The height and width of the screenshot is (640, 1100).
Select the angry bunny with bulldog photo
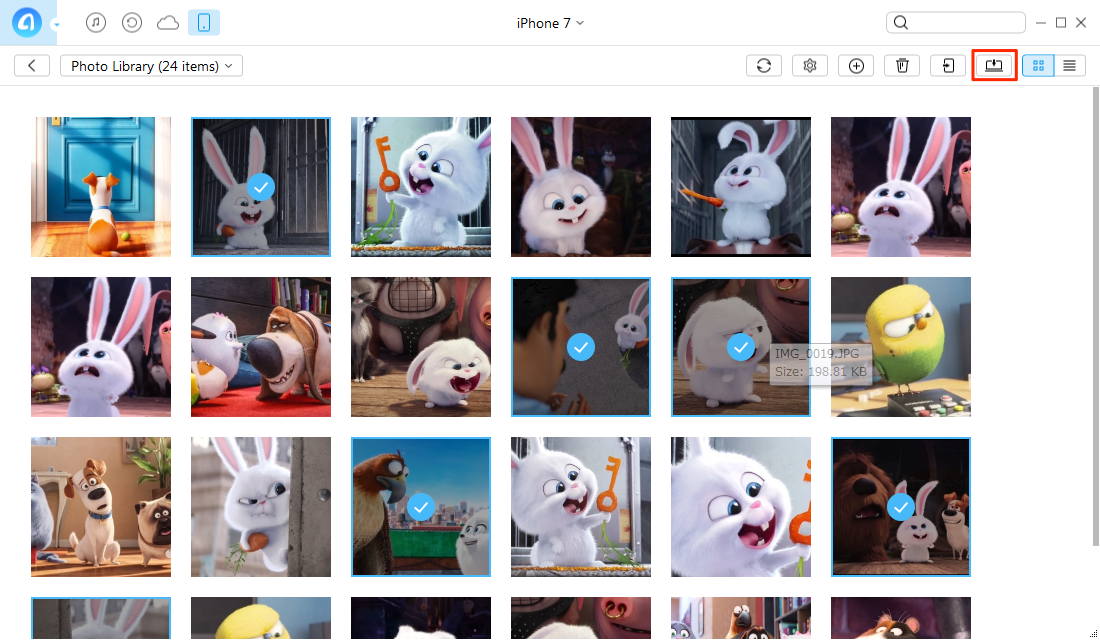[x=421, y=347]
